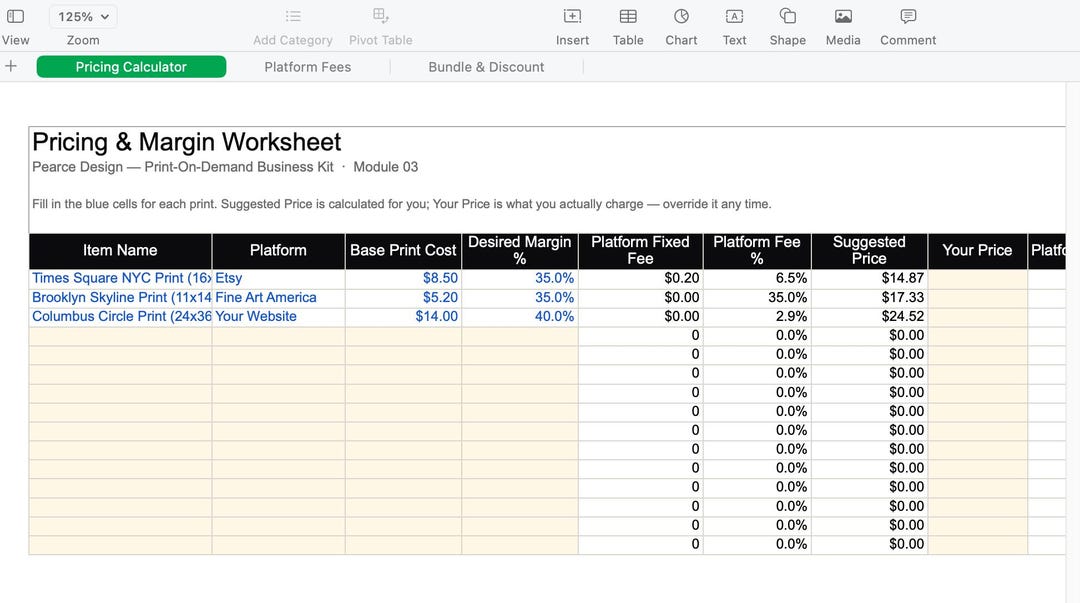The image size is (1080, 603).
Task: Select the 40.0% desired margin cell
Action: tap(520, 316)
